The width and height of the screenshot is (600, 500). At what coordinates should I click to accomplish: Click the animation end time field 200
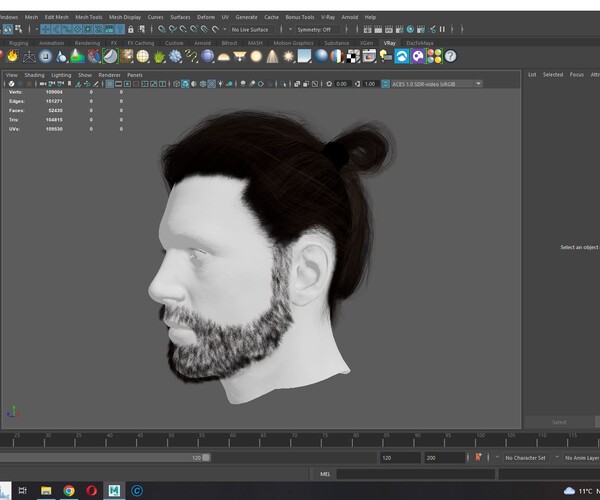click(x=444, y=458)
